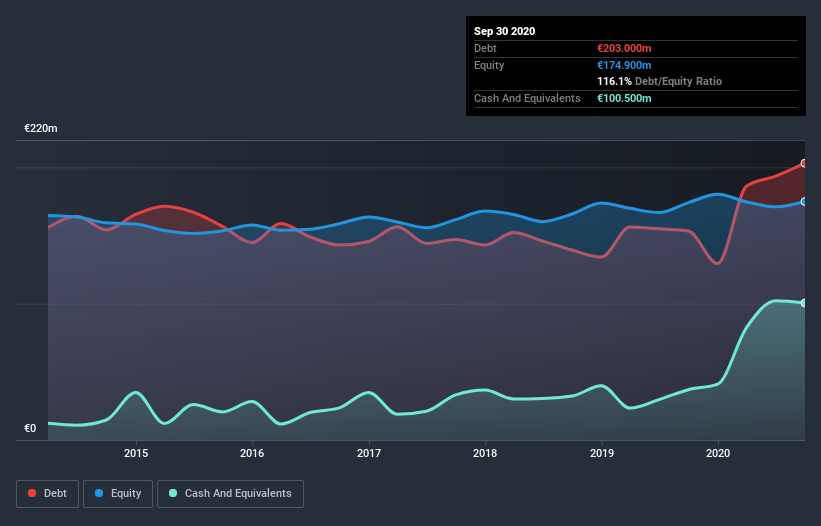Click the 2015 x-axis label
Screen dimensions: 821x526
pos(136,453)
